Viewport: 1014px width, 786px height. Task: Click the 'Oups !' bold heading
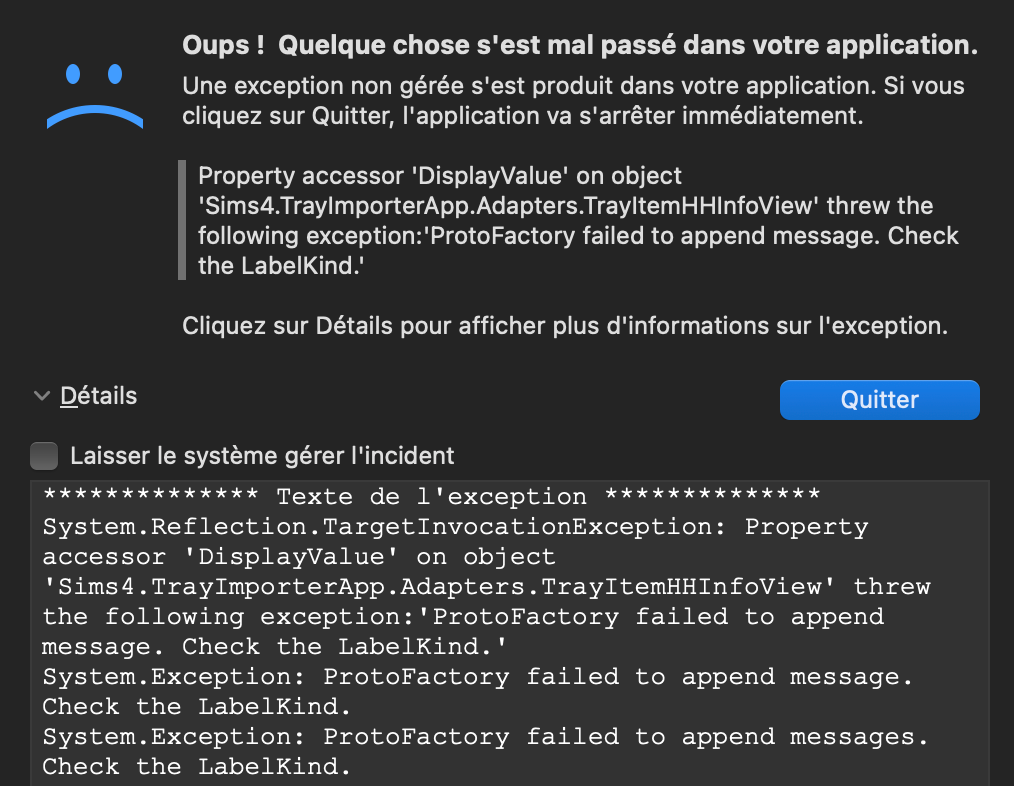click(579, 46)
